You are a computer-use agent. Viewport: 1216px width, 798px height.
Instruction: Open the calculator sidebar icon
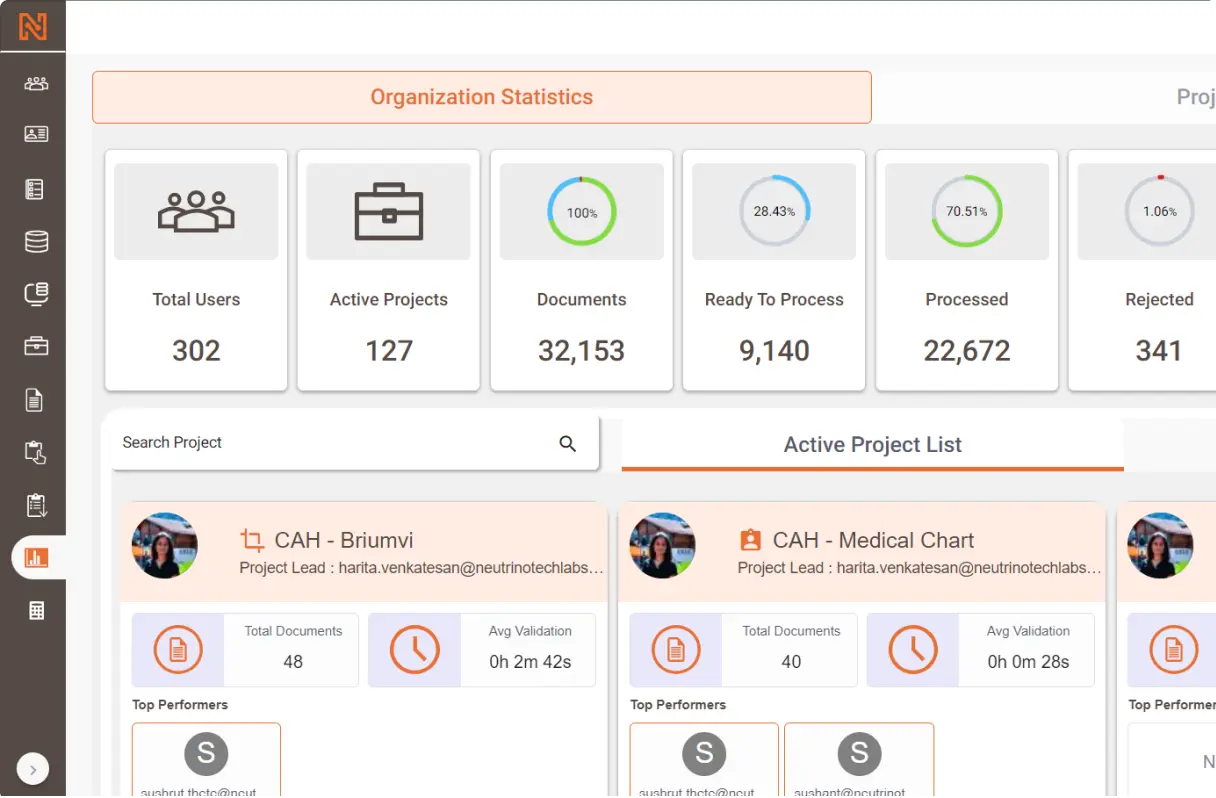click(x=36, y=610)
